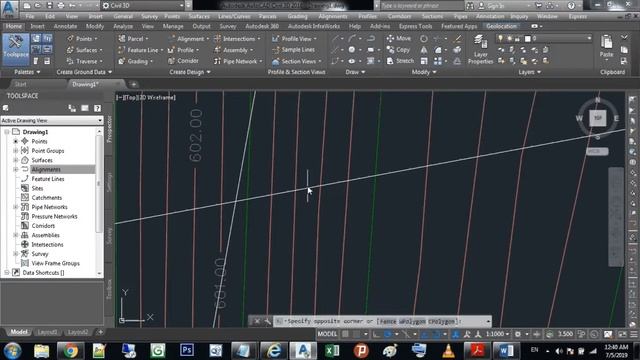Click the search keyword input field
The width and height of the screenshot is (640, 360).
coord(421,5)
